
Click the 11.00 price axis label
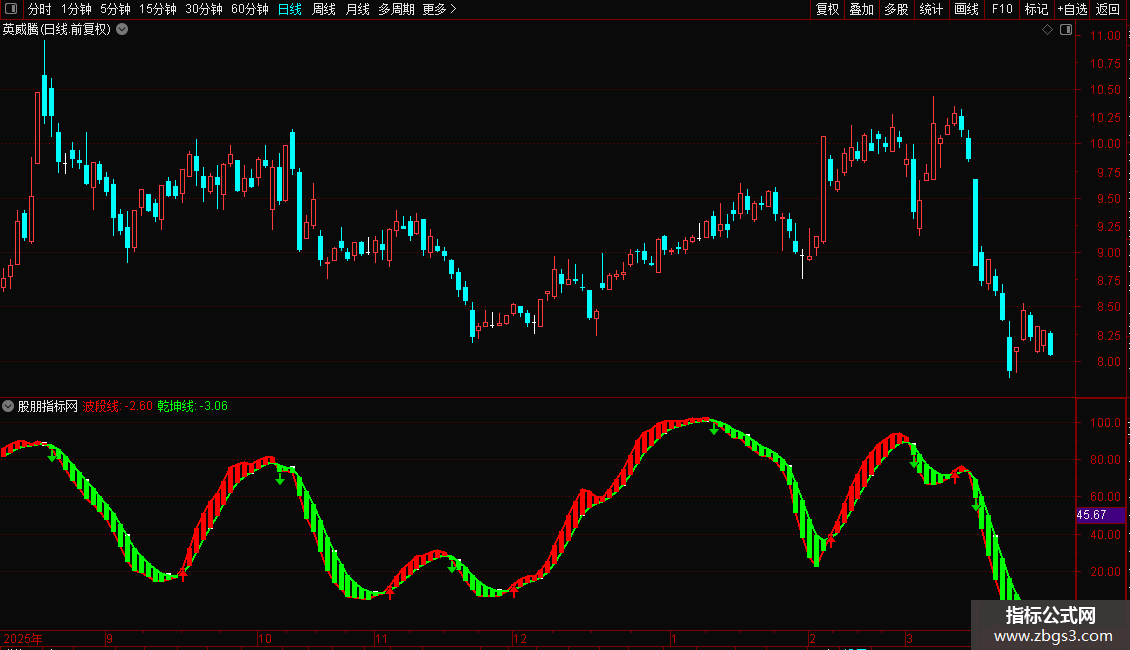(1105, 35)
